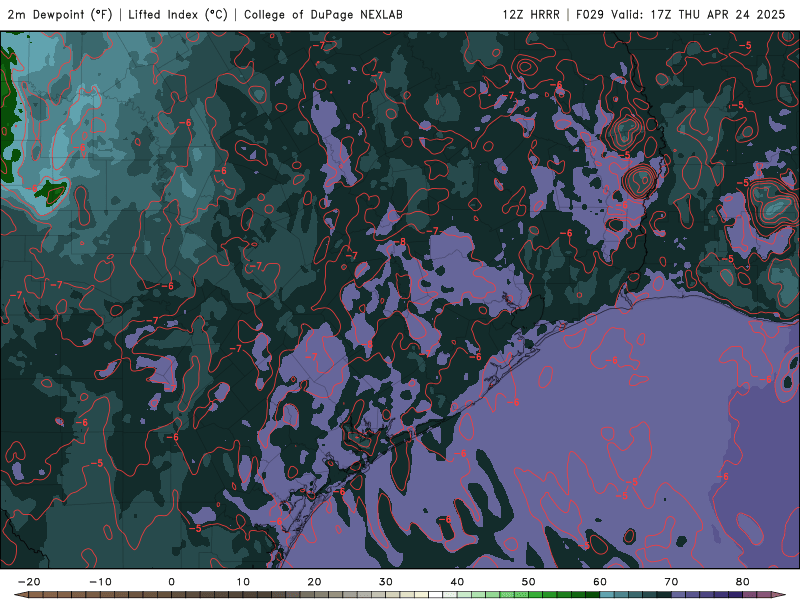Click the 50 color scale label

pyautogui.click(x=529, y=582)
